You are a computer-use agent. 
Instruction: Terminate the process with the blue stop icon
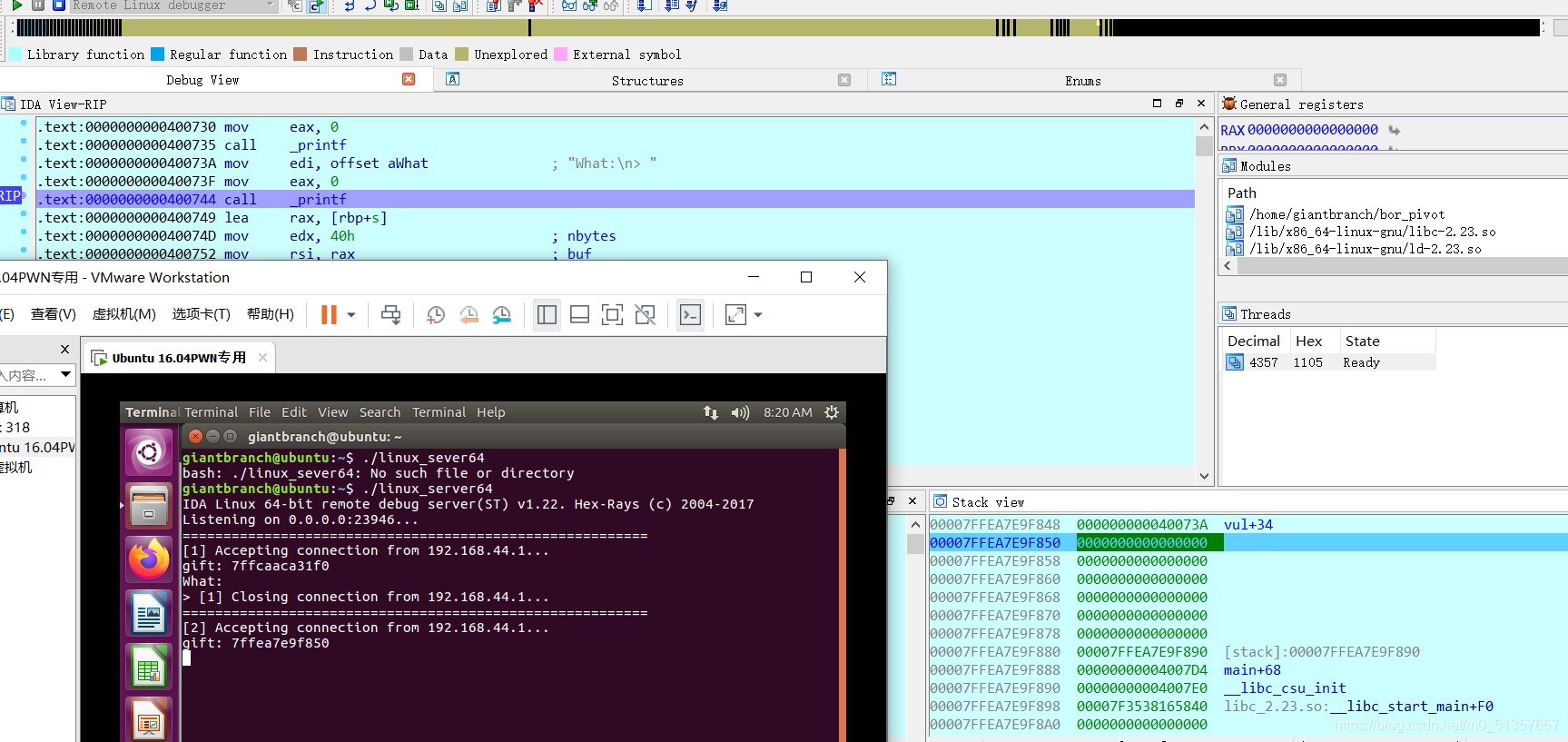coord(59,5)
